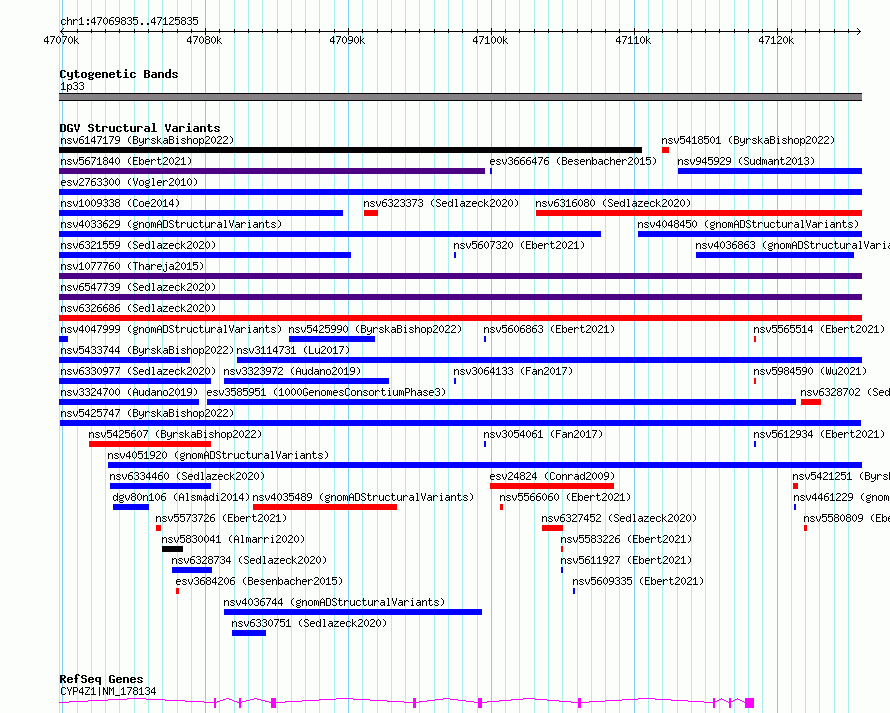Click dgv80n106 (Alsmadi2014) label

181,497
